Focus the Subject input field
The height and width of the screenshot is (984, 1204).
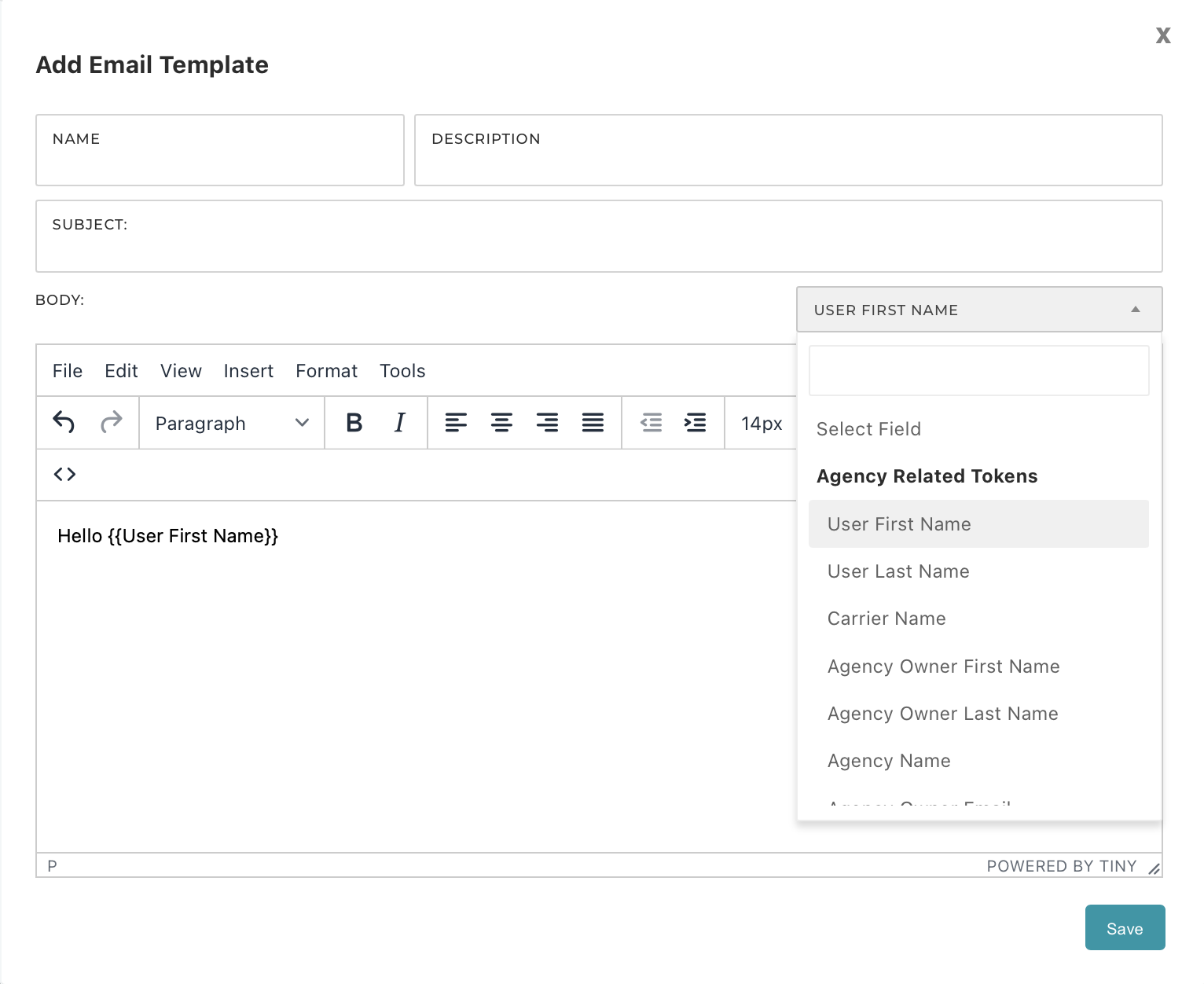coord(599,236)
